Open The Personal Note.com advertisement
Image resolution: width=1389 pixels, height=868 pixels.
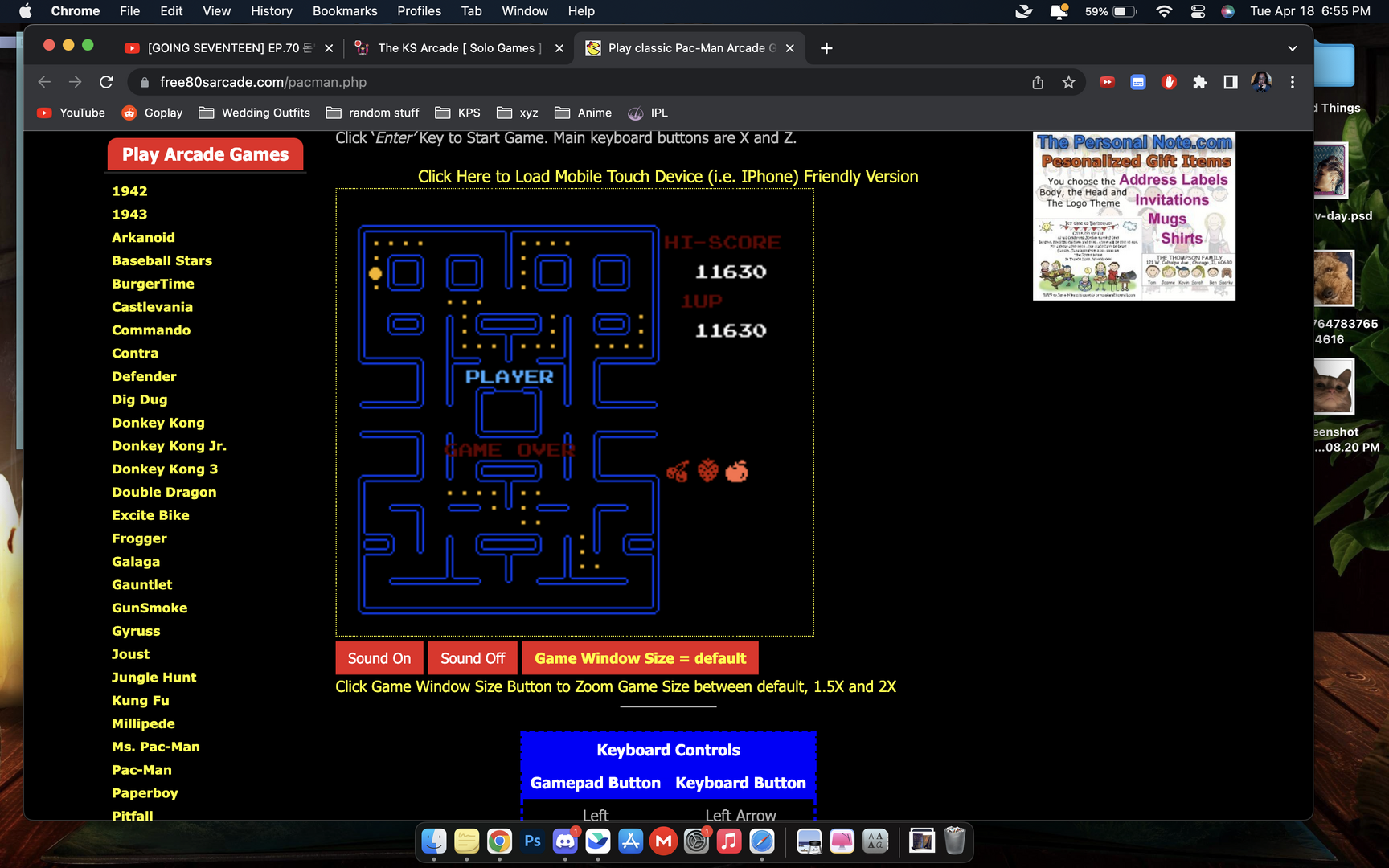[x=1134, y=216]
